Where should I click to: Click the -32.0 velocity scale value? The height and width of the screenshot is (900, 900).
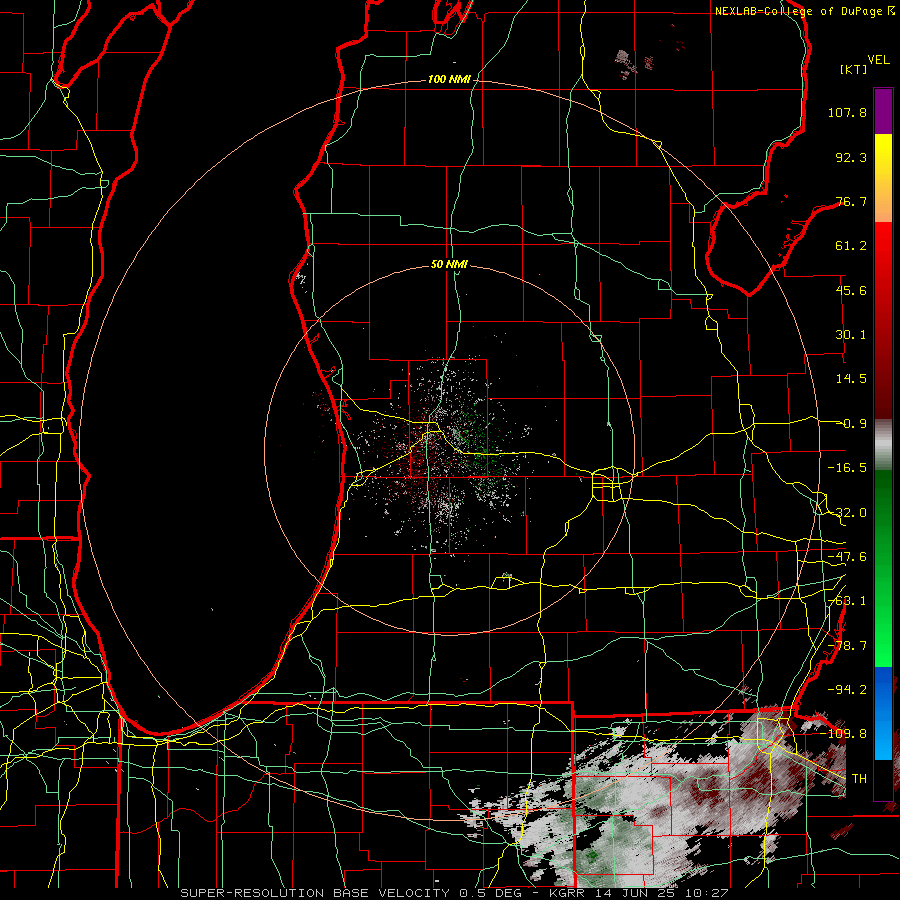coord(847,513)
